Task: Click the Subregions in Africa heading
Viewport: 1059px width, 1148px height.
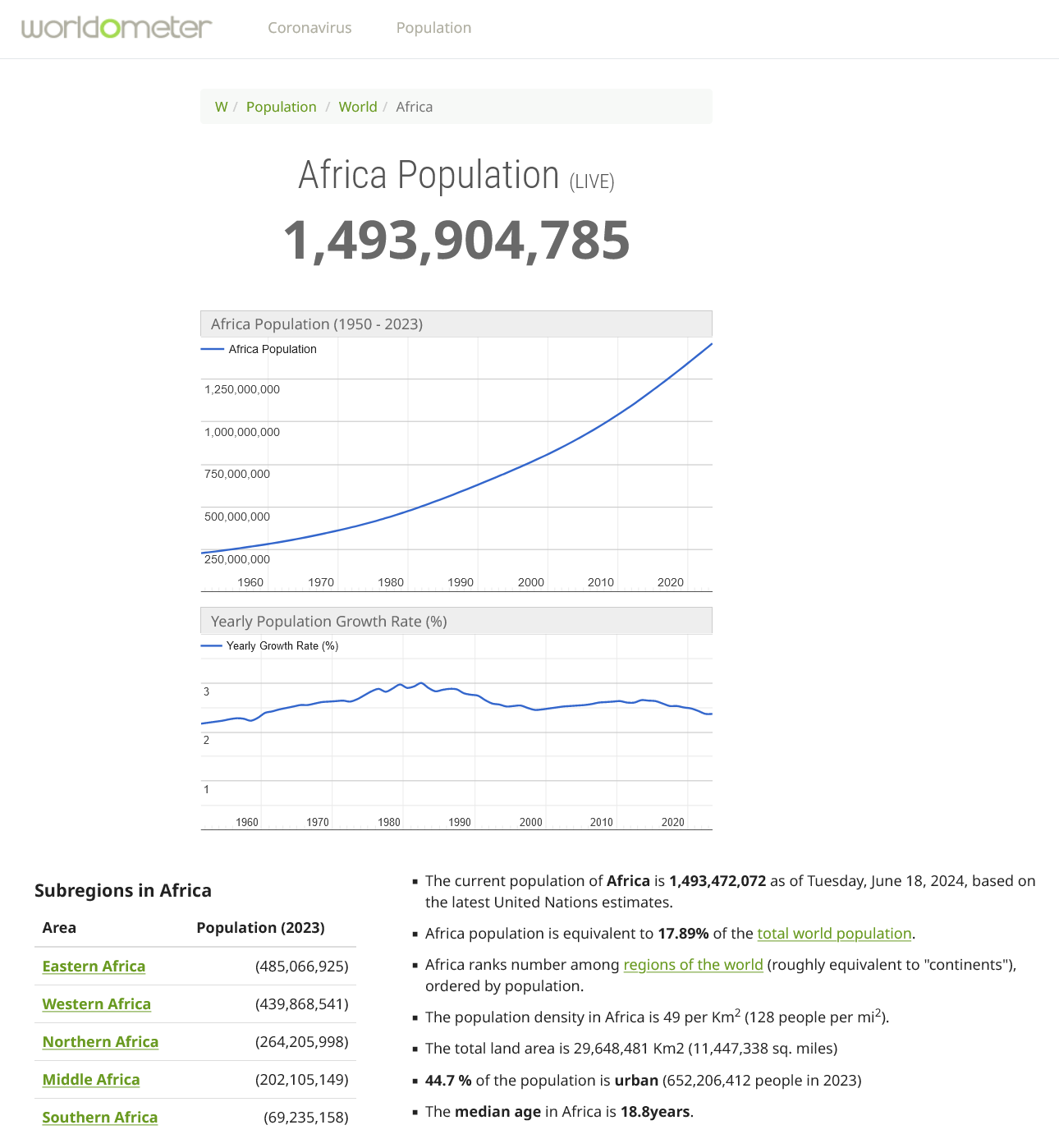Action: pyautogui.click(x=123, y=891)
